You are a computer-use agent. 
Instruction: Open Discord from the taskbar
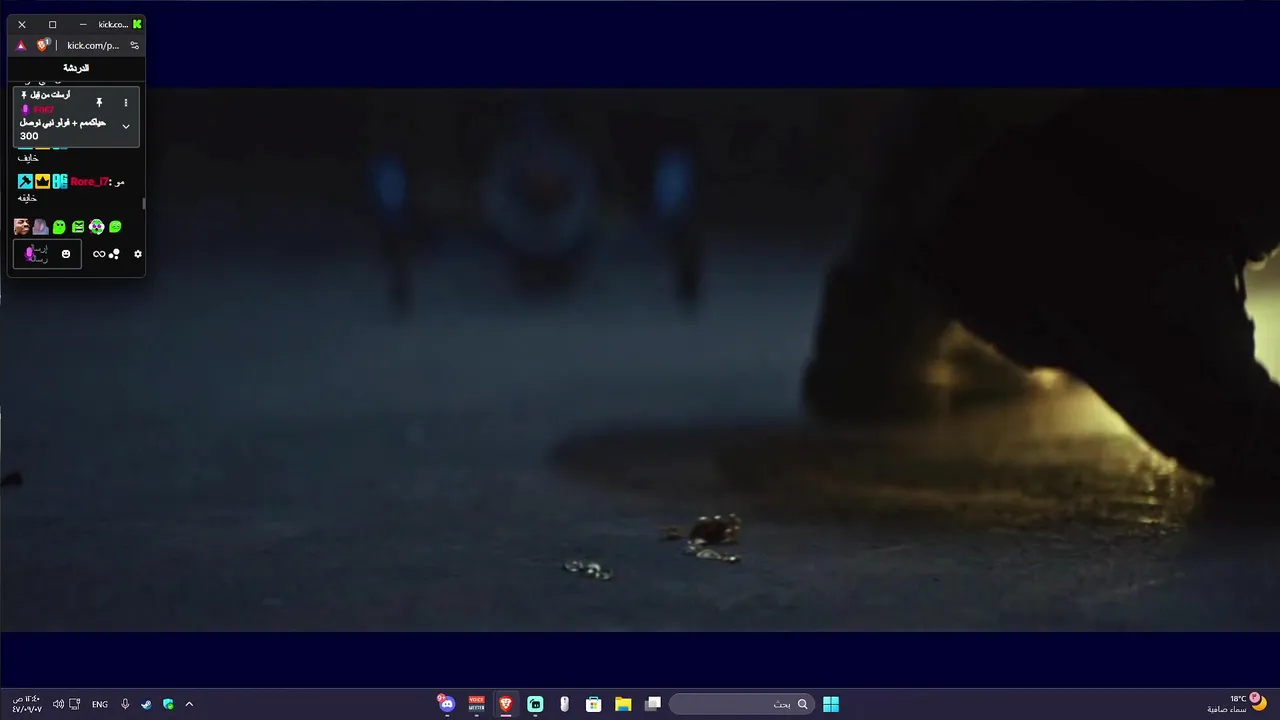point(446,704)
